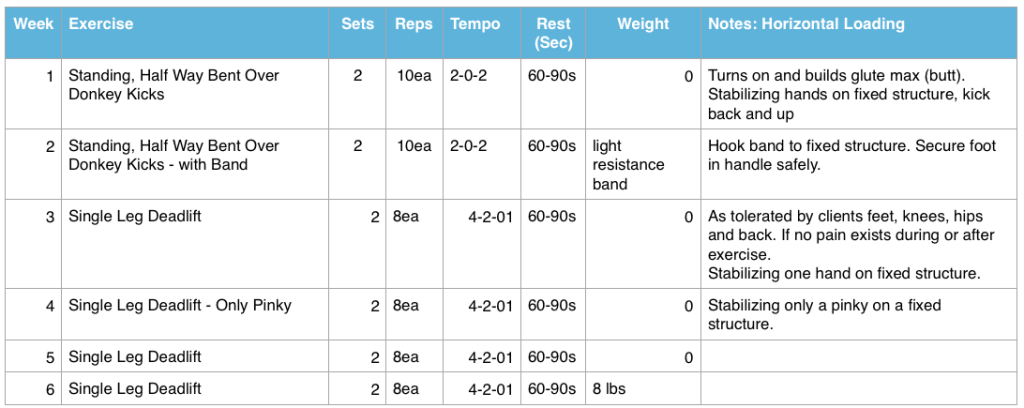Click the week 6 row number cell
Screen dimensions: 1024x408
pos(33,389)
